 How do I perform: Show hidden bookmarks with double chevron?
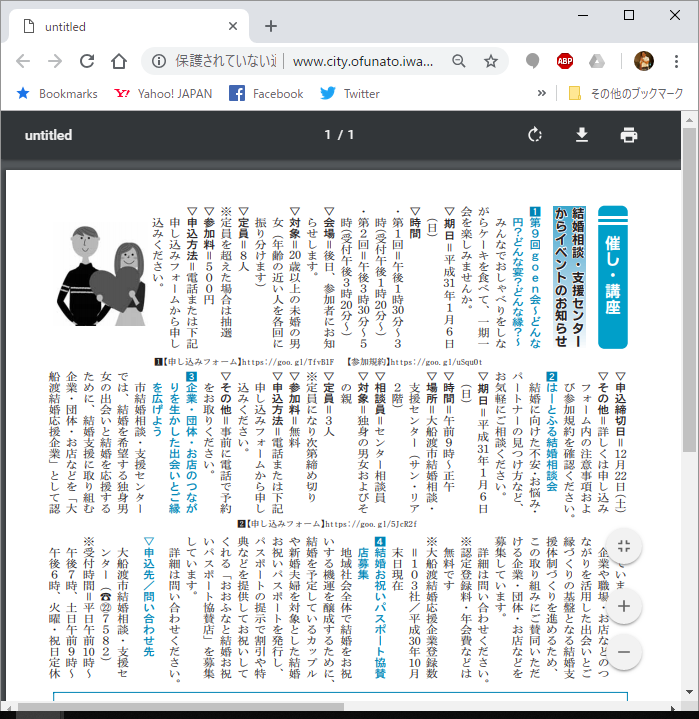tap(542, 94)
